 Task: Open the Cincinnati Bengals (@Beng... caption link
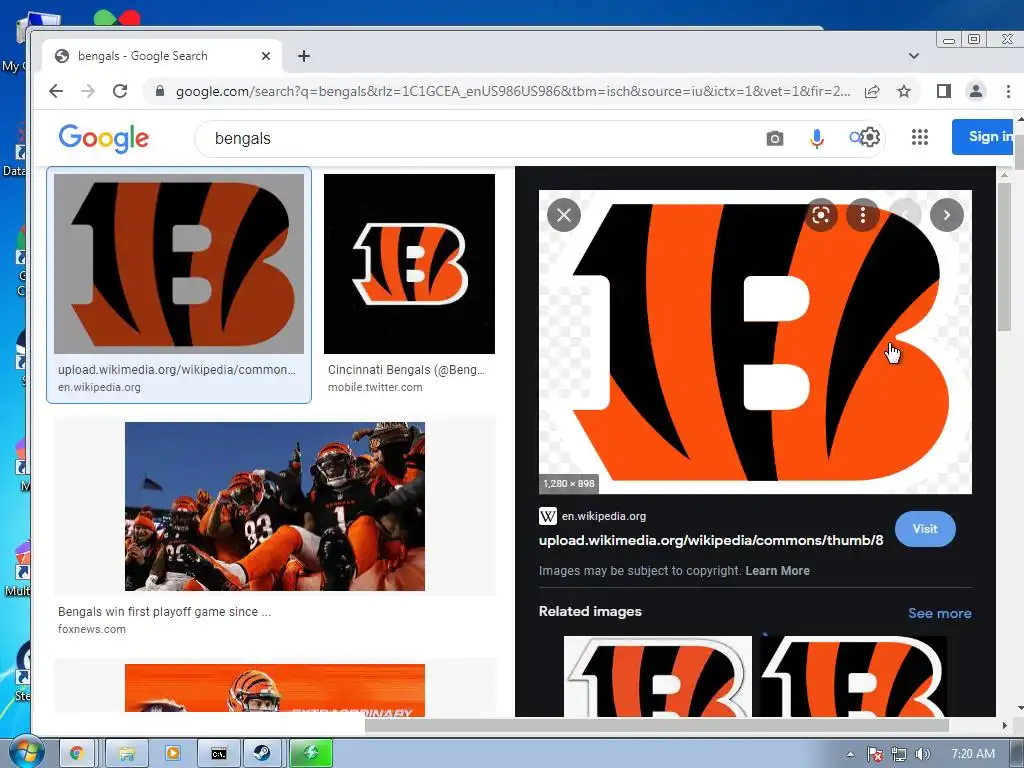[406, 370]
